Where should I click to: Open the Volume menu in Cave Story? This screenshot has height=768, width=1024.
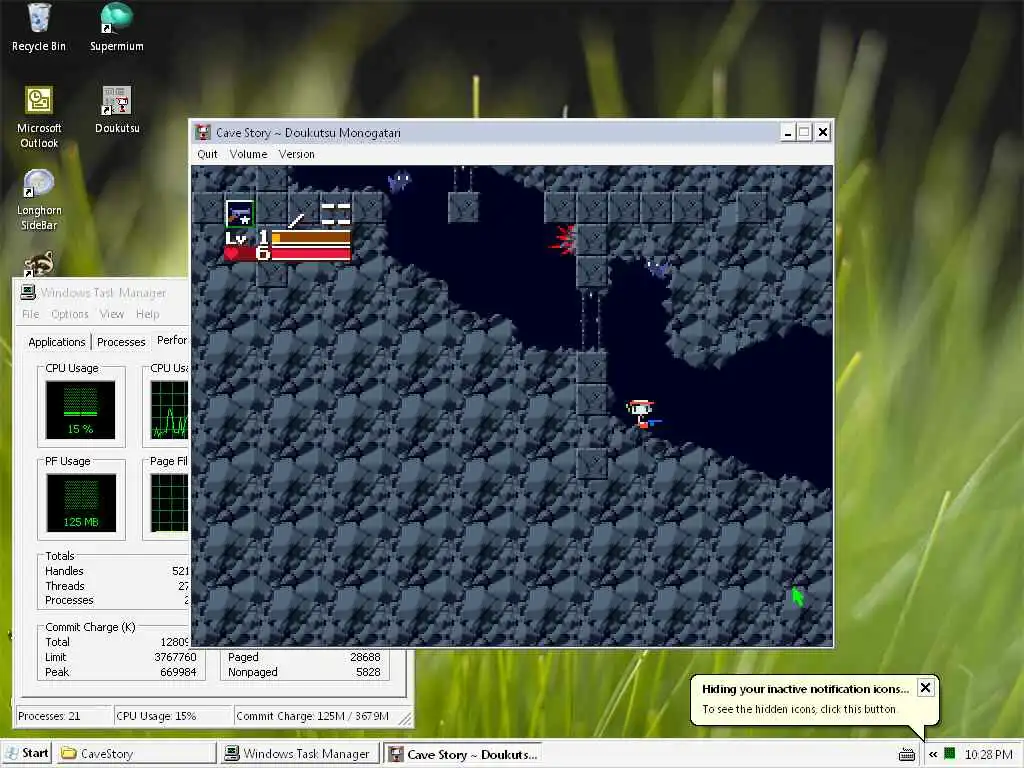pos(248,154)
